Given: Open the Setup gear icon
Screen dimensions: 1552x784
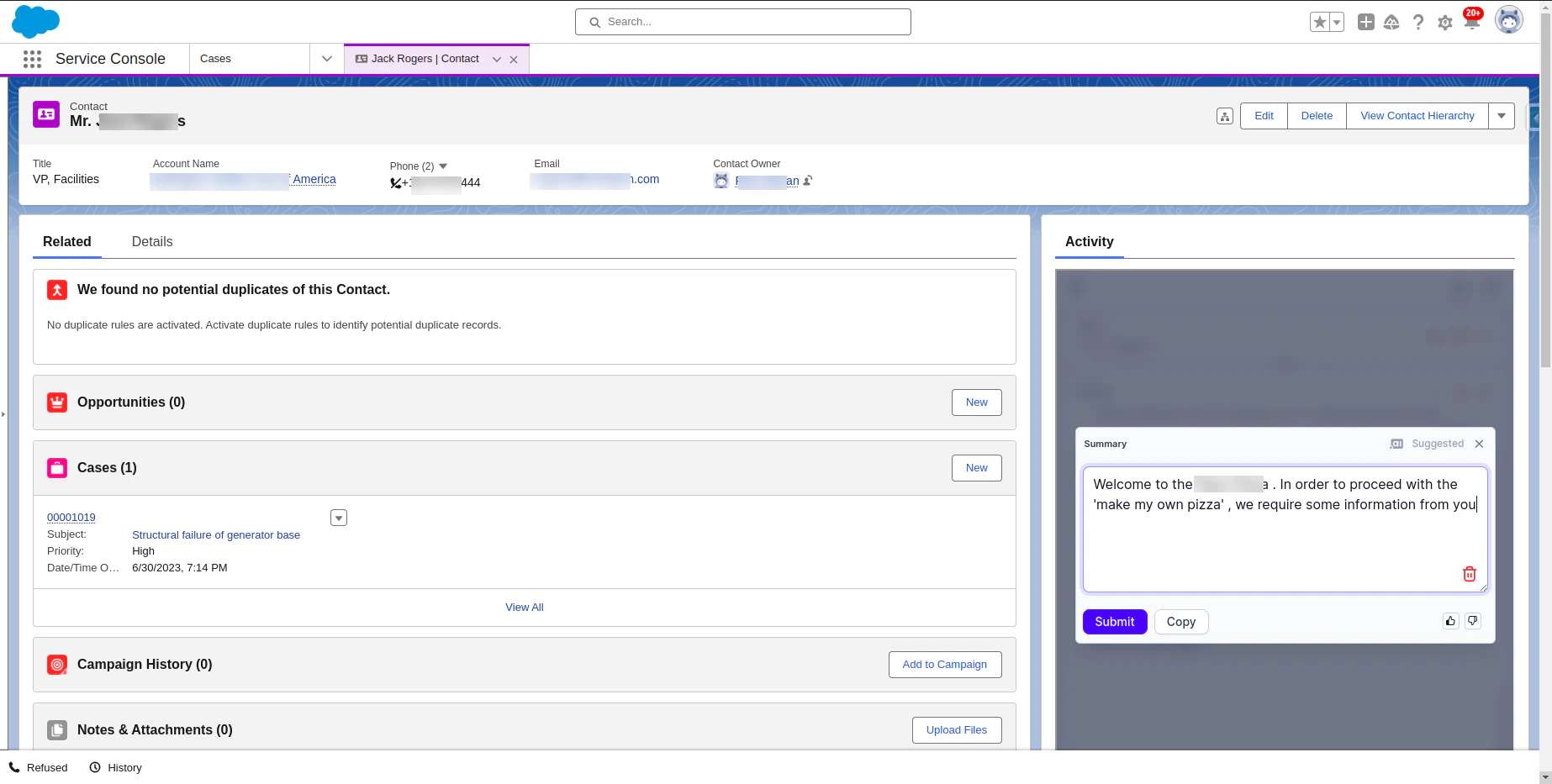Looking at the screenshot, I should [1445, 23].
